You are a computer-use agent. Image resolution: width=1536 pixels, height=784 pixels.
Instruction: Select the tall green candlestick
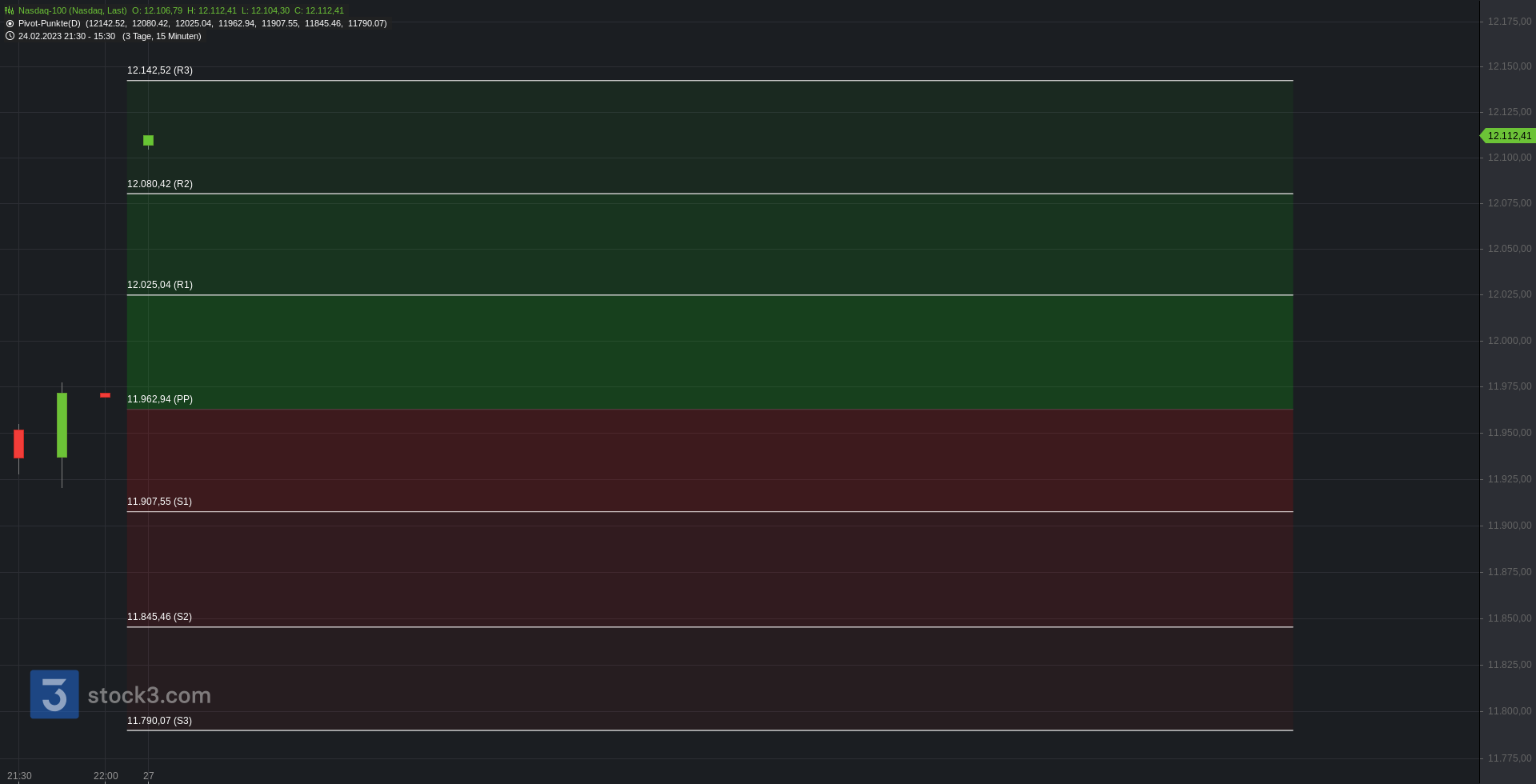[62, 425]
